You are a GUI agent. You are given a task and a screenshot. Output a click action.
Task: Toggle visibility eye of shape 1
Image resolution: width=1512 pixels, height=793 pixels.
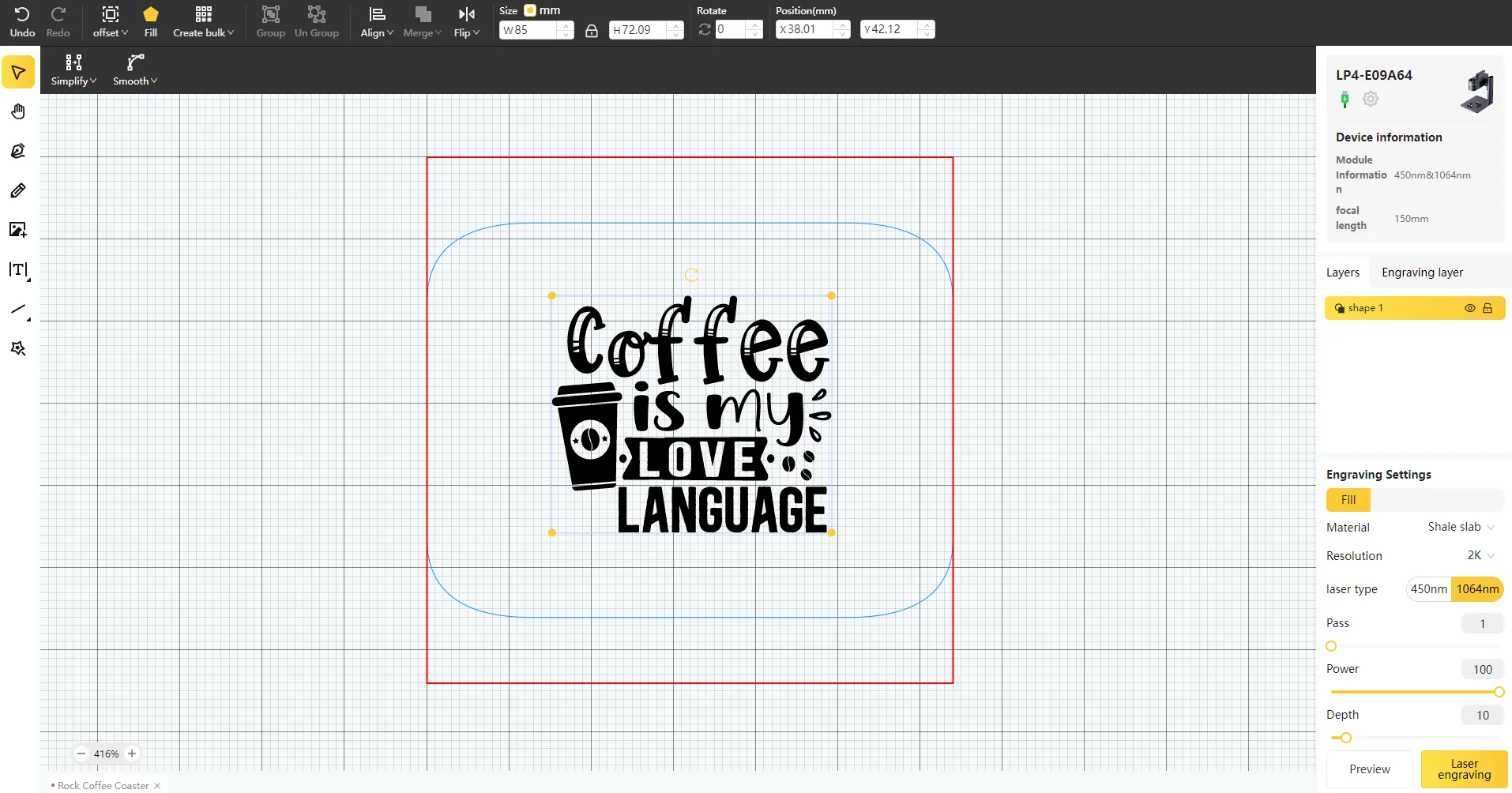tap(1470, 308)
